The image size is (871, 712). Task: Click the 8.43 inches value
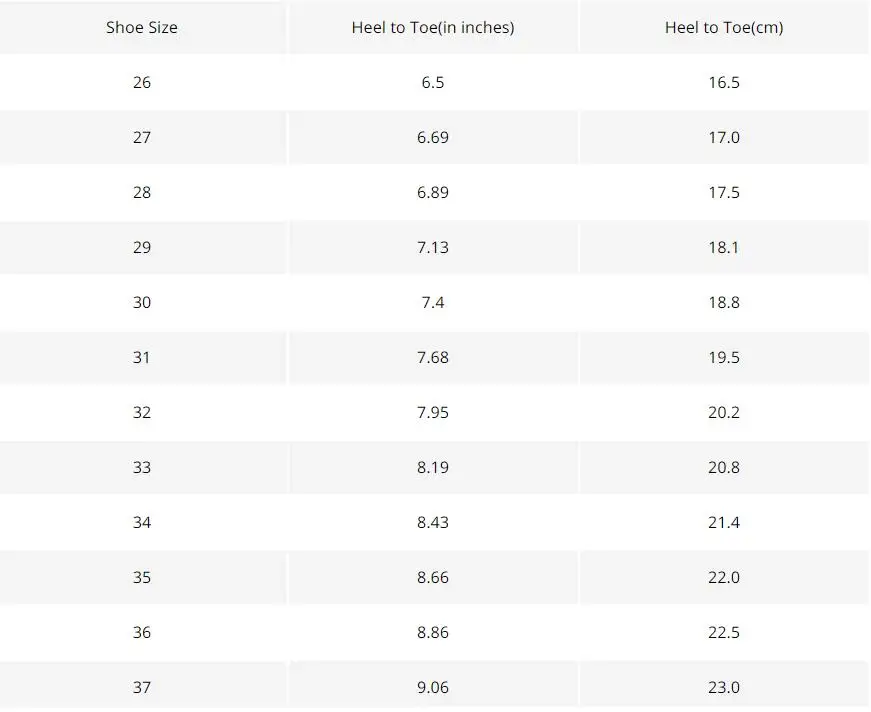point(433,522)
